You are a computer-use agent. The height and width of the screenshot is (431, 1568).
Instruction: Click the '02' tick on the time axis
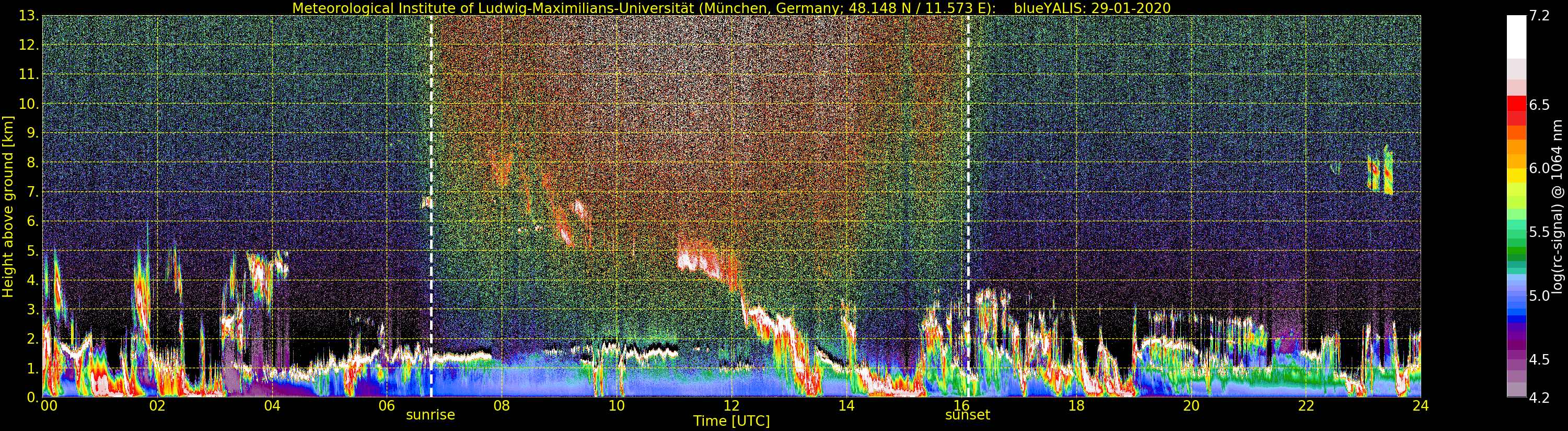[157, 405]
